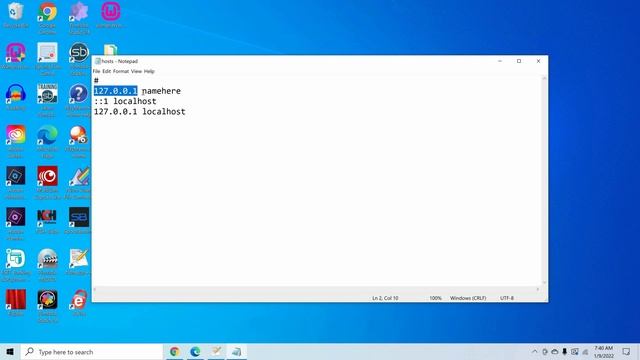Screen dimensions: 640x360
Task: Click the scroll-right arrow of the horizontal scrollbar
Action: pos(538,289)
